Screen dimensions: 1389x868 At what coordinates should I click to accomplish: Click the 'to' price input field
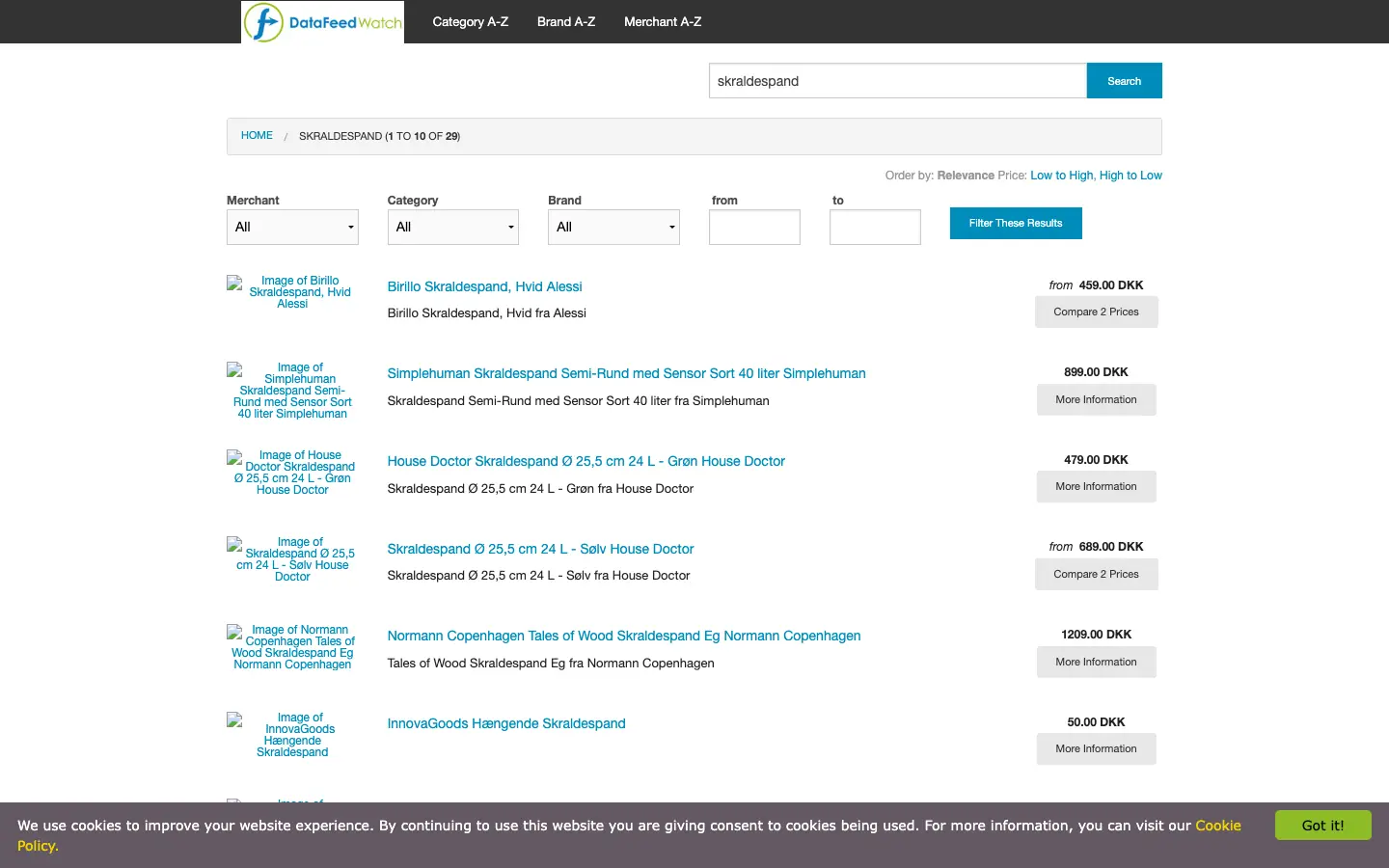point(875,227)
